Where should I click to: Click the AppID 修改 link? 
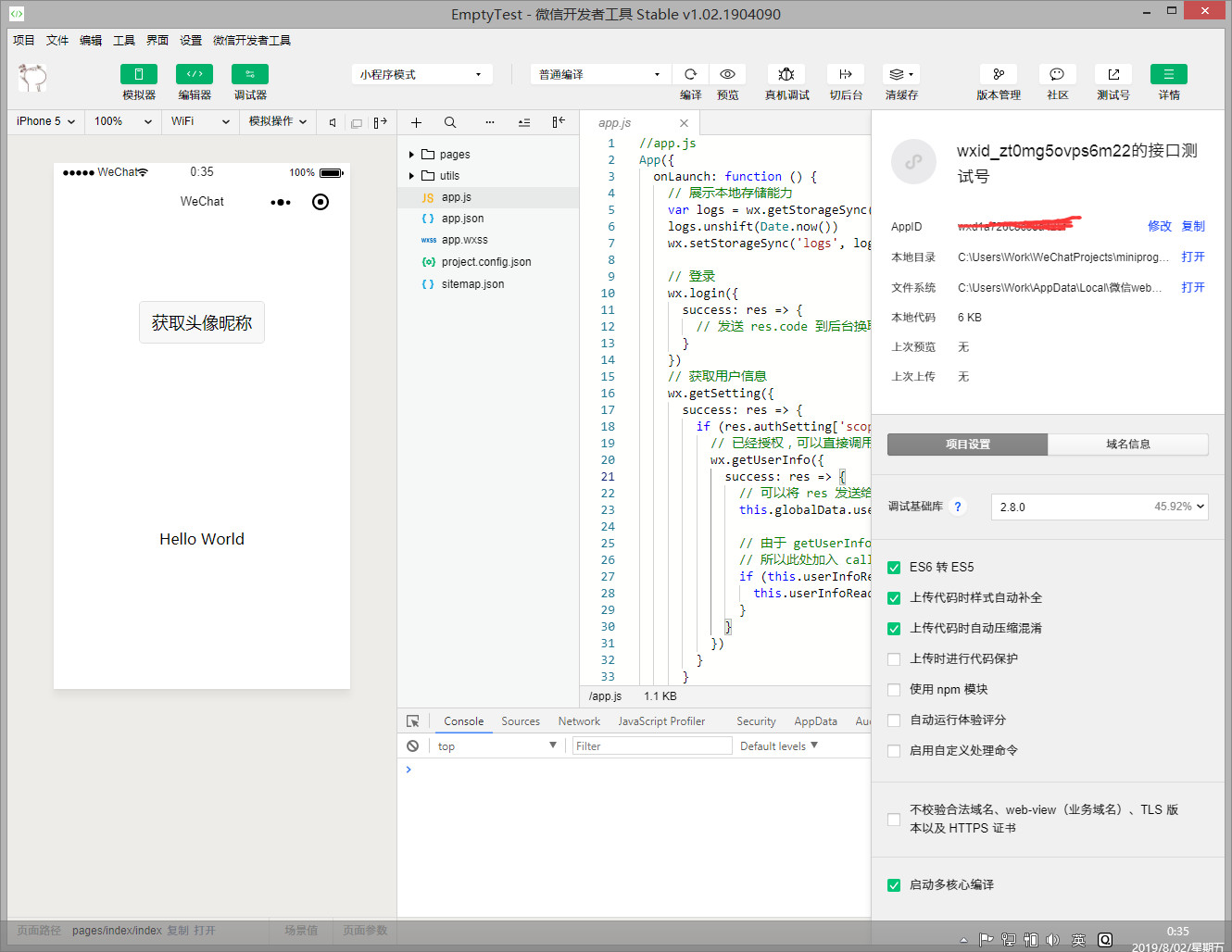(x=1160, y=226)
